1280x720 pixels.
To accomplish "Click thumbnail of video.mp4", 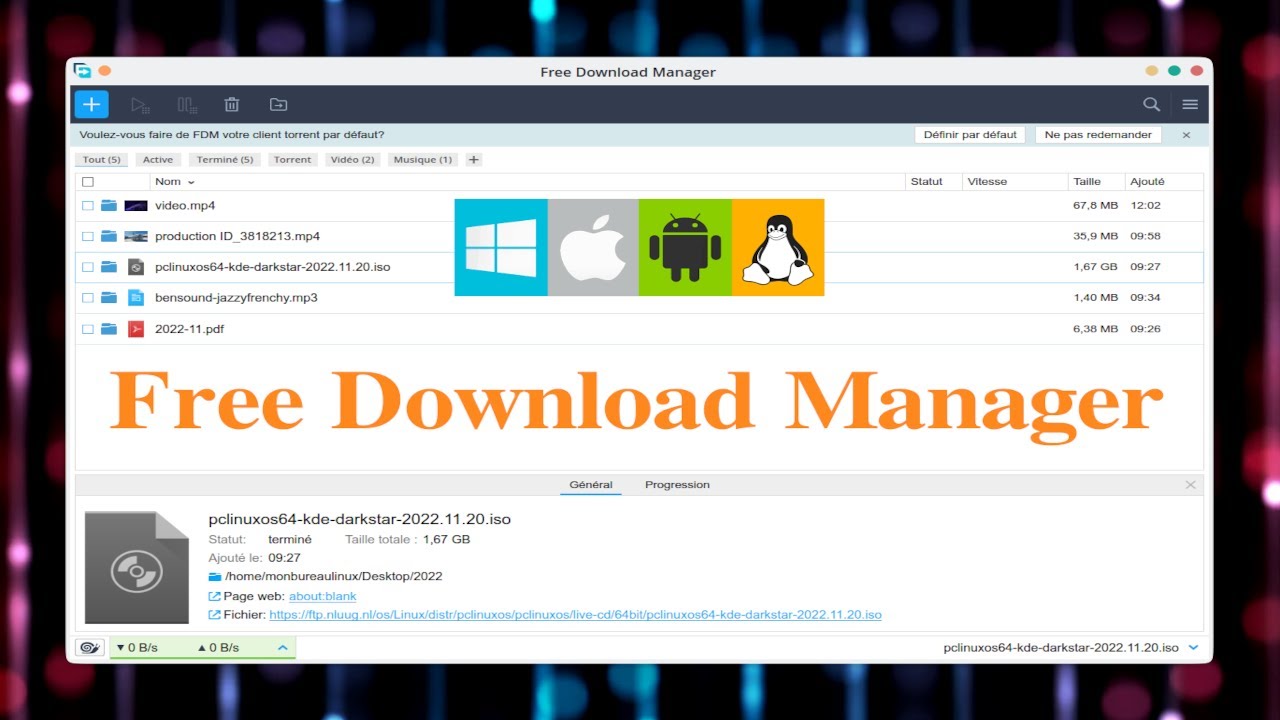I will tap(136, 206).
